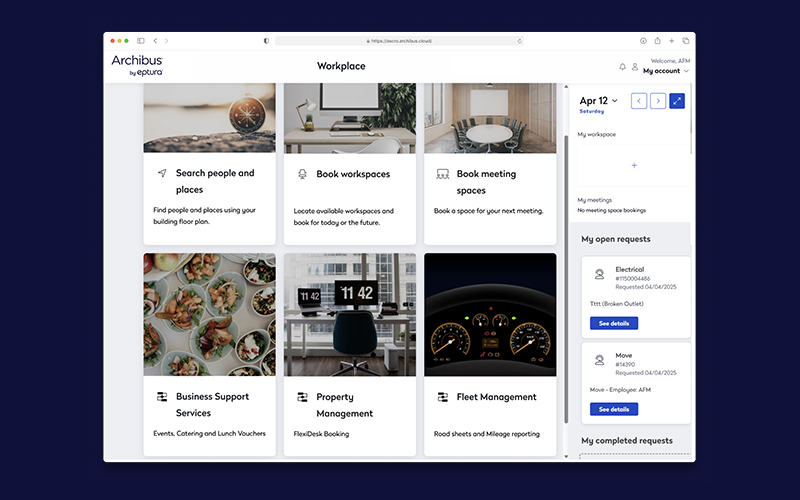Open the Book workspaces card
This screenshot has width=800, height=500.
tap(349, 164)
